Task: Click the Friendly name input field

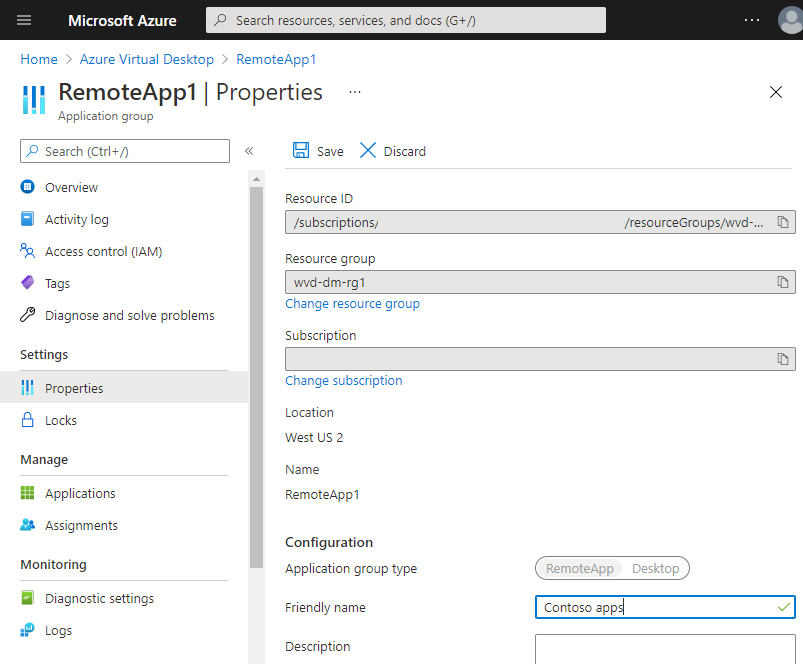Action: [665, 607]
